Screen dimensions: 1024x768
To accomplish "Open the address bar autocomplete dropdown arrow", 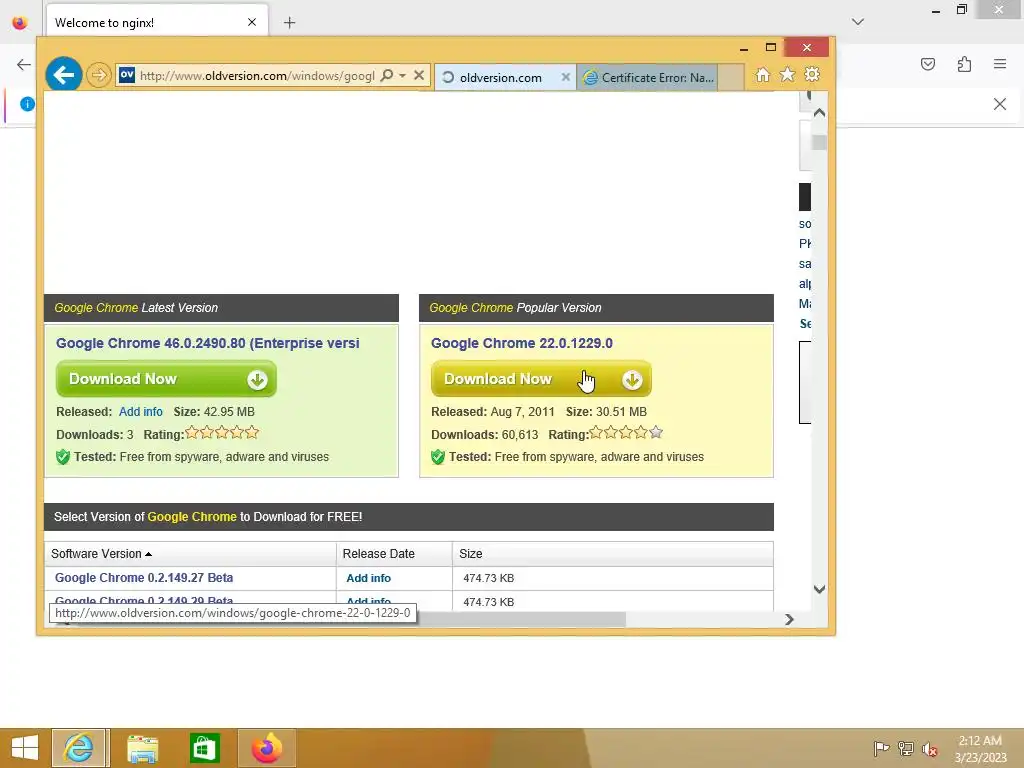I will pos(402,75).
